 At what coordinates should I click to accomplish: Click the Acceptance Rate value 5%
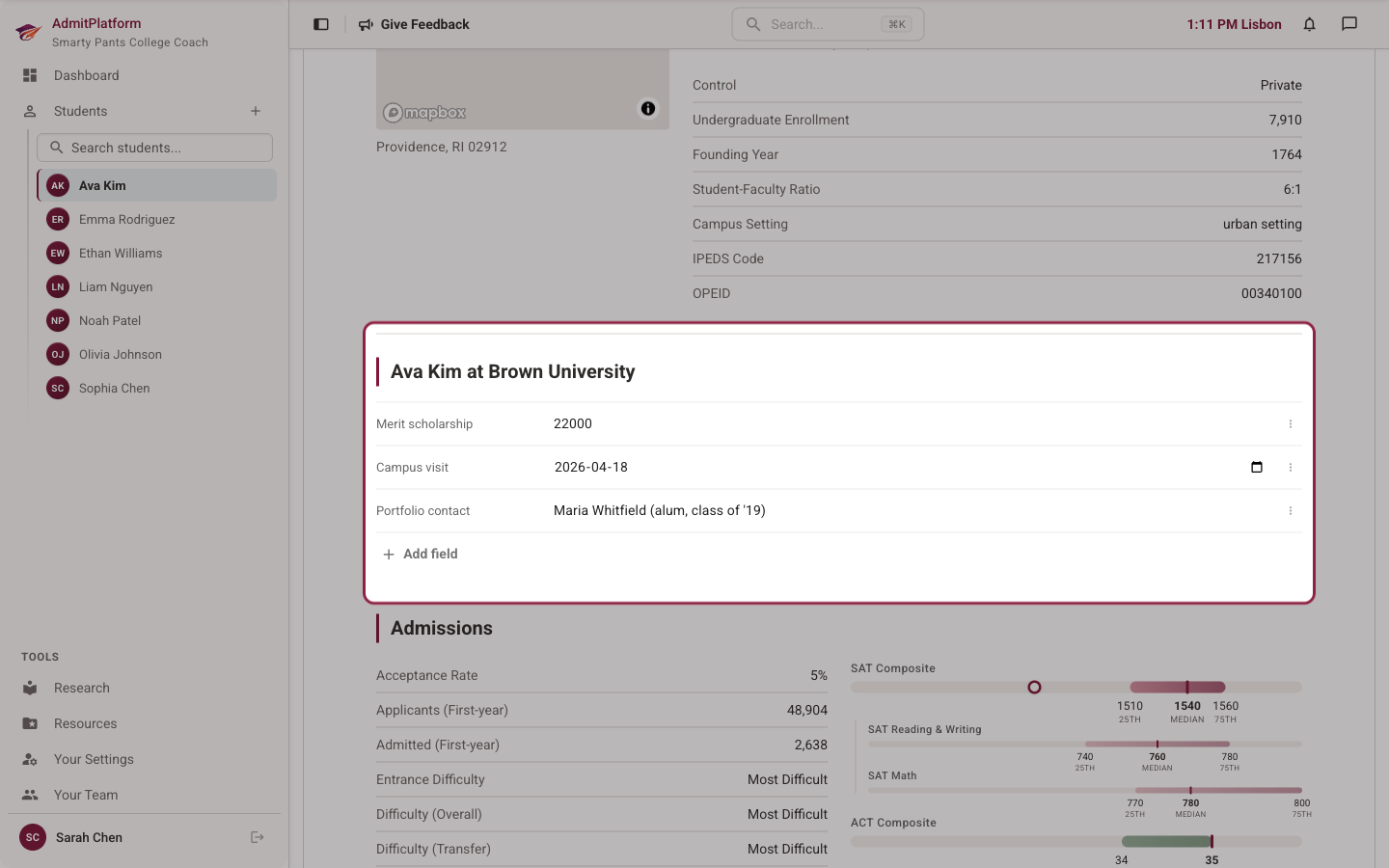819,675
